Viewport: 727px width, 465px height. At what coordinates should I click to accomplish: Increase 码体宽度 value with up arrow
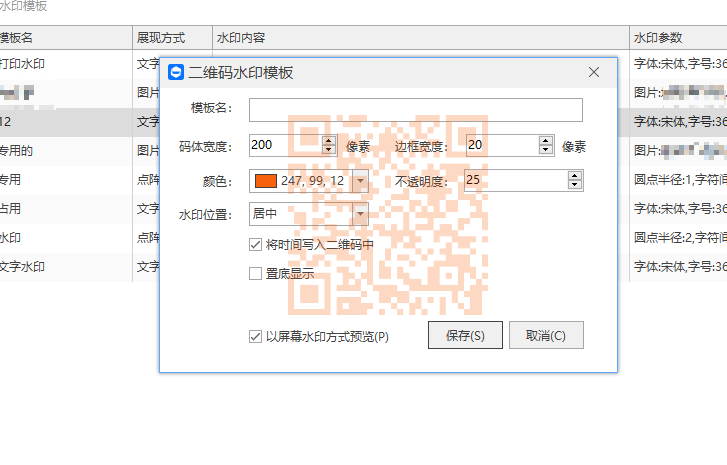329,140
